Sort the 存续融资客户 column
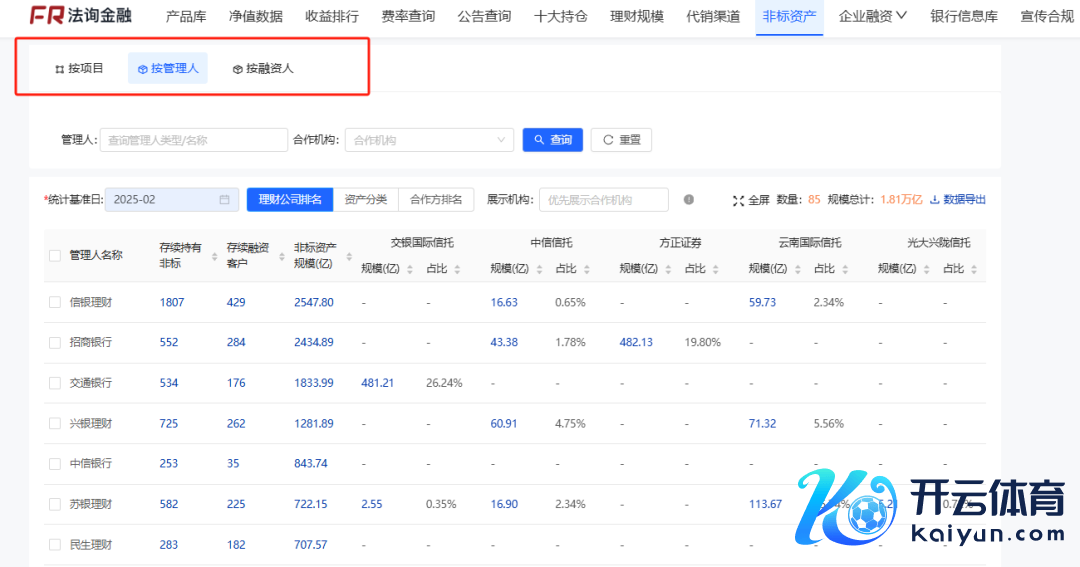This screenshot has height=567, width=1080. pos(282,256)
